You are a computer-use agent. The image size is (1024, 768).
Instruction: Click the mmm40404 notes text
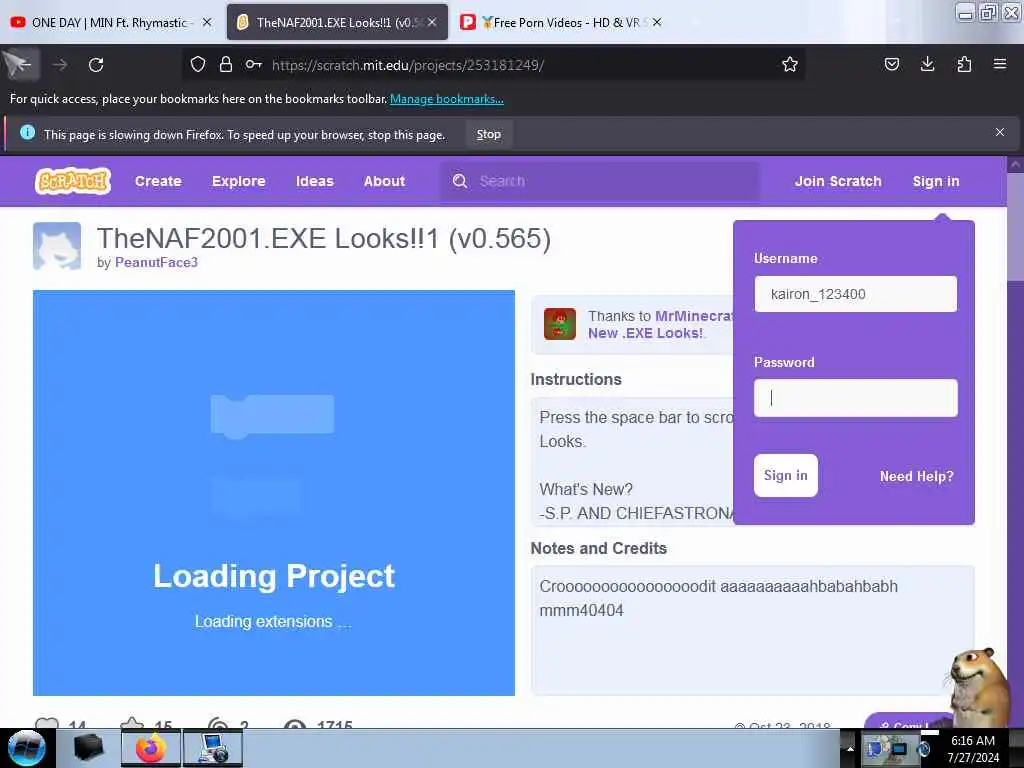click(581, 610)
